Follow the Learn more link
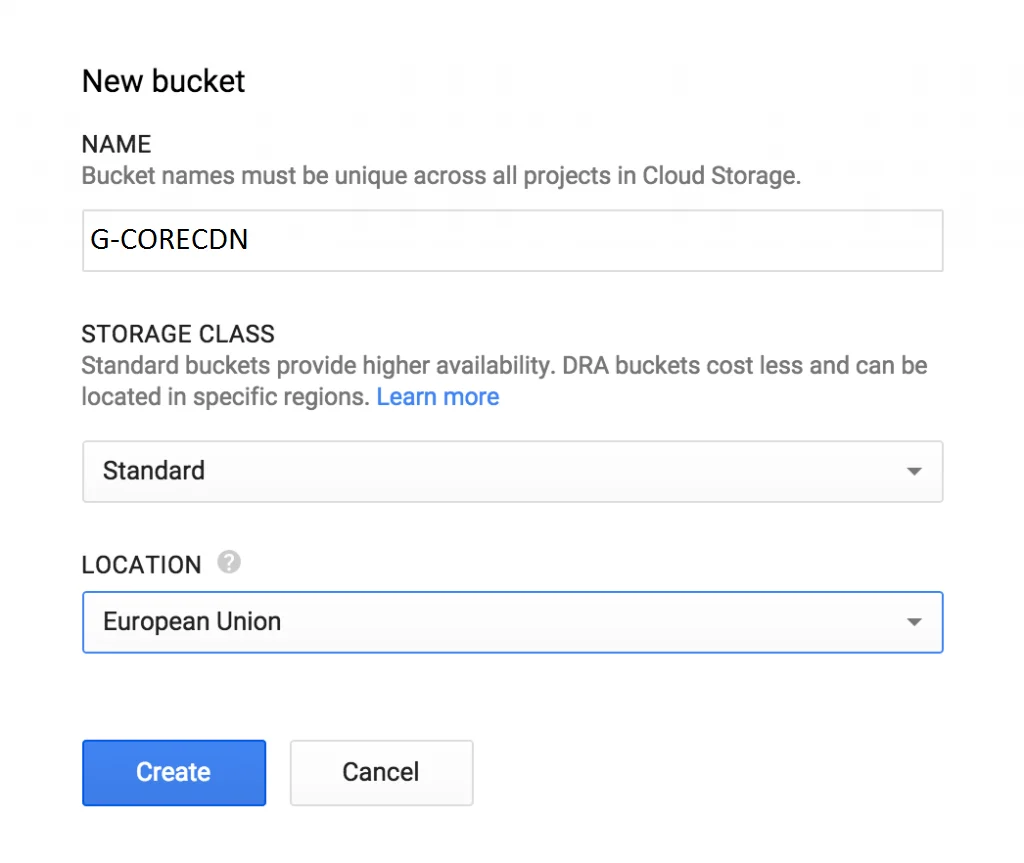 tap(438, 397)
